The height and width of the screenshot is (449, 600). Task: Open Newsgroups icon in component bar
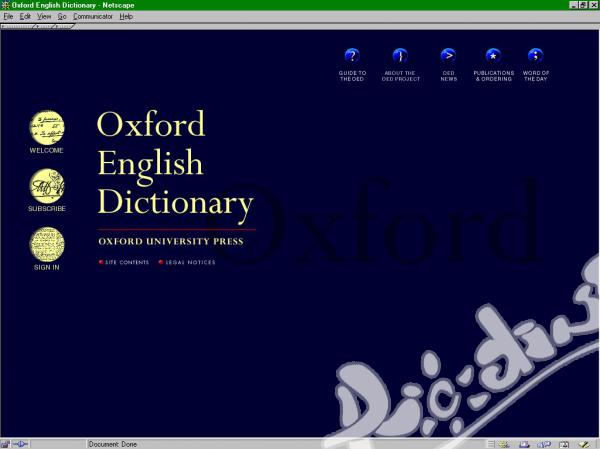[544, 444]
